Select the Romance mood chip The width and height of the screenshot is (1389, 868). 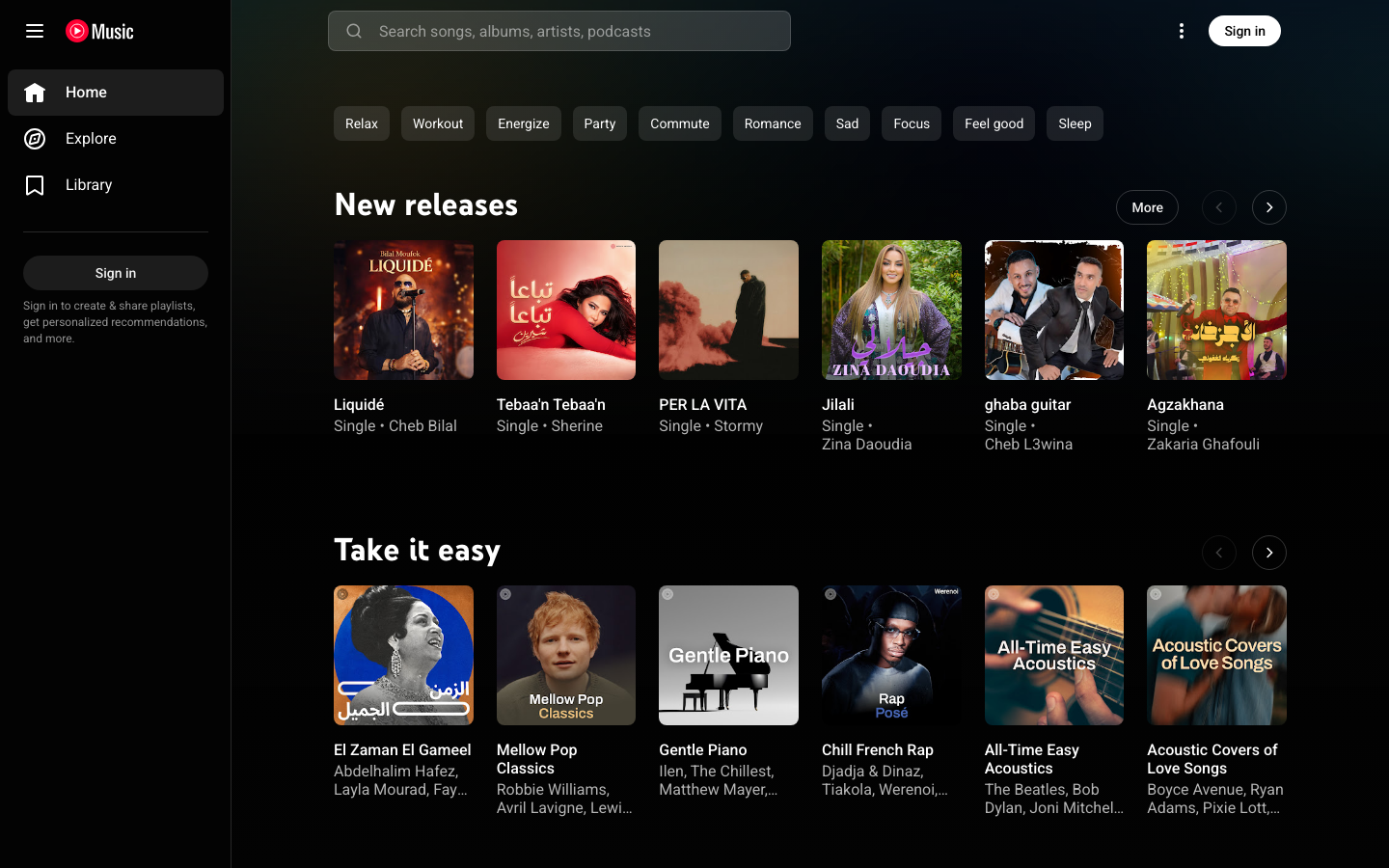click(x=773, y=123)
